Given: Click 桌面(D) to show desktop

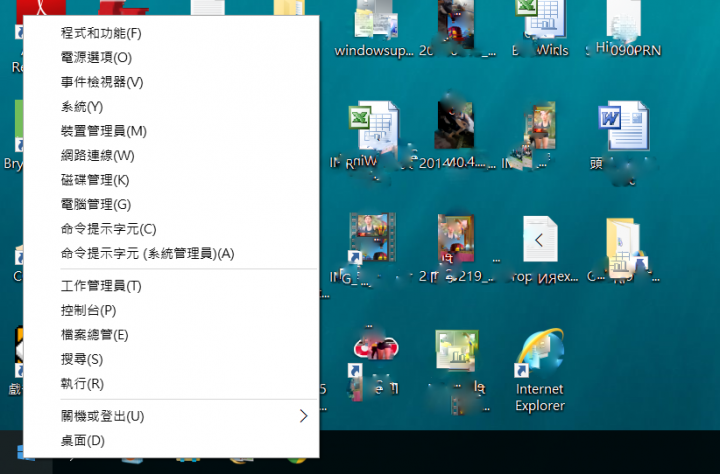Looking at the screenshot, I should point(171,440).
